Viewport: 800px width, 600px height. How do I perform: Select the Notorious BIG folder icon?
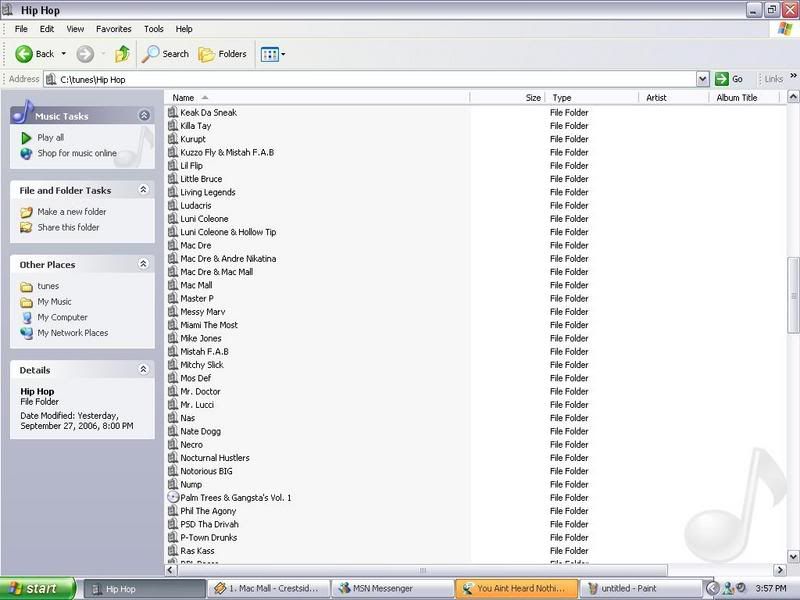pyautogui.click(x=173, y=470)
